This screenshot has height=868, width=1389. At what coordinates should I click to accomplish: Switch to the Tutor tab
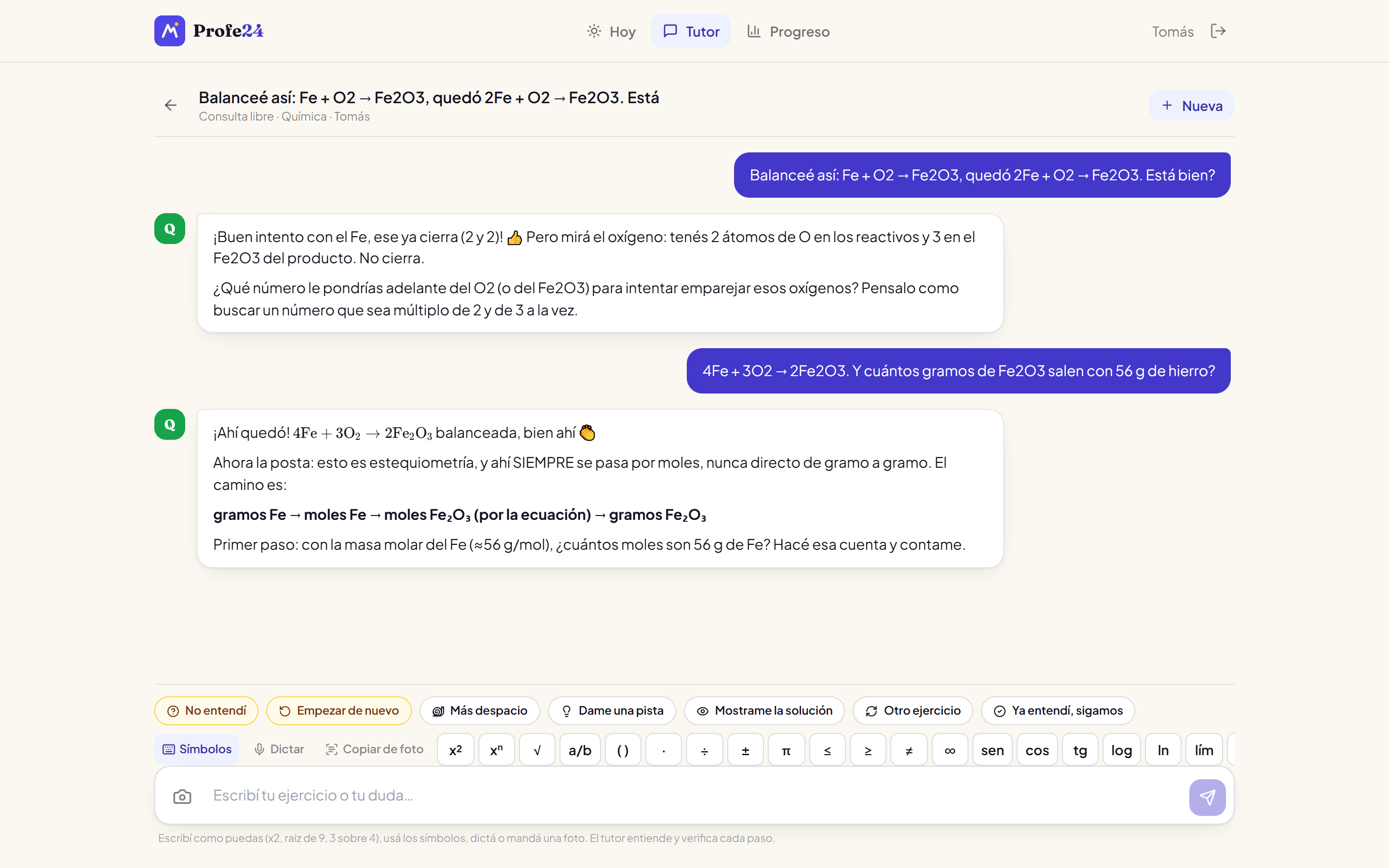click(x=691, y=31)
